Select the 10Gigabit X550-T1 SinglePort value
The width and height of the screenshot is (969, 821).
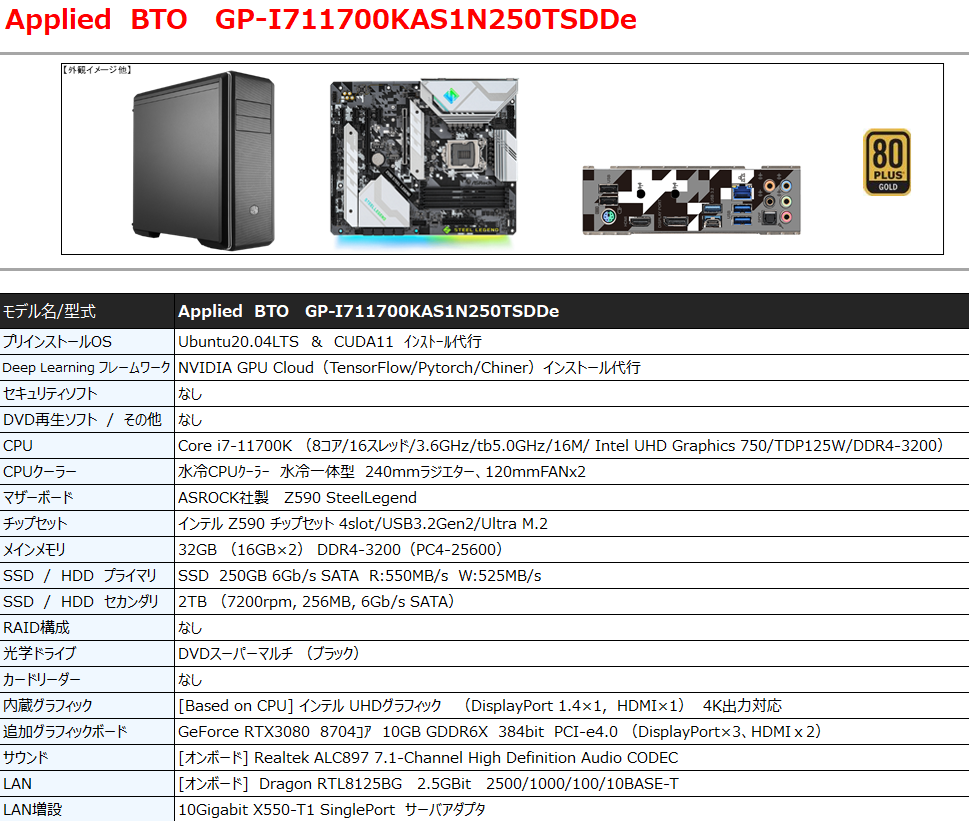332,809
